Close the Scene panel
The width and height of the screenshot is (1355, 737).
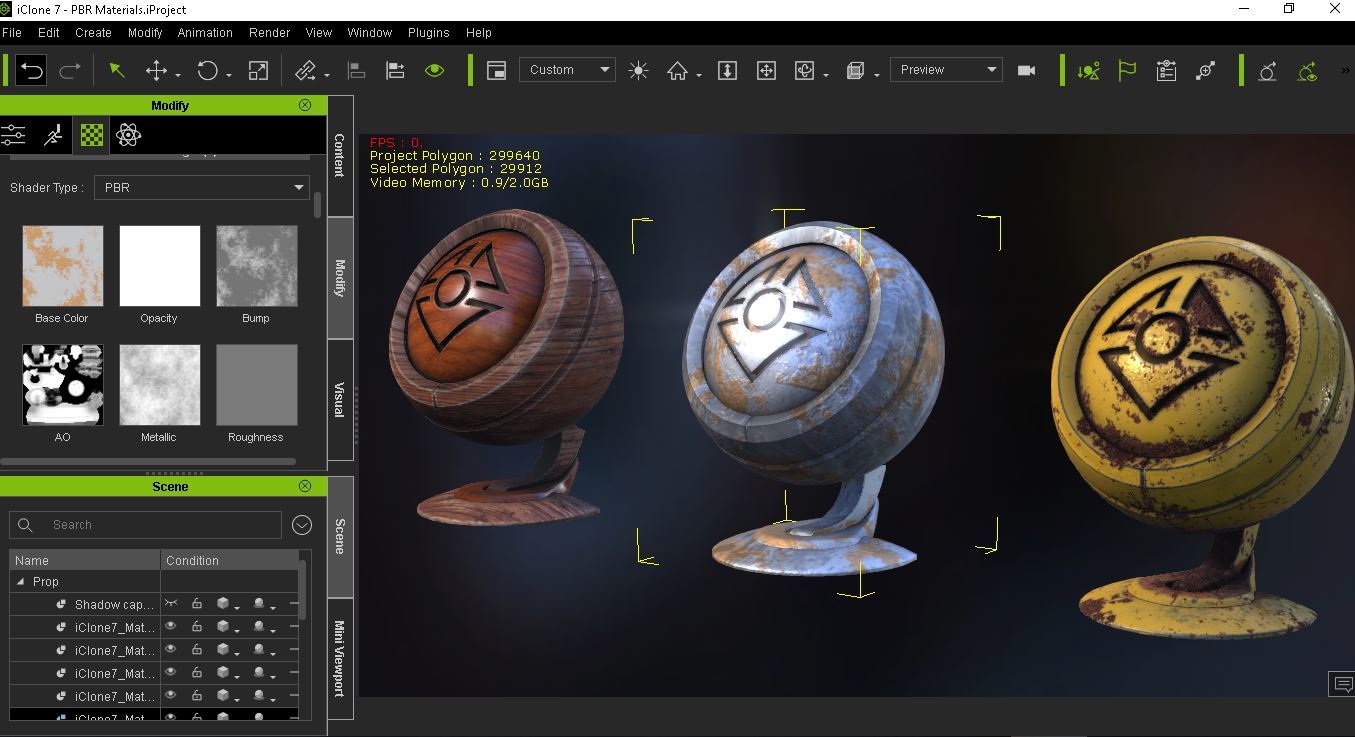click(305, 486)
